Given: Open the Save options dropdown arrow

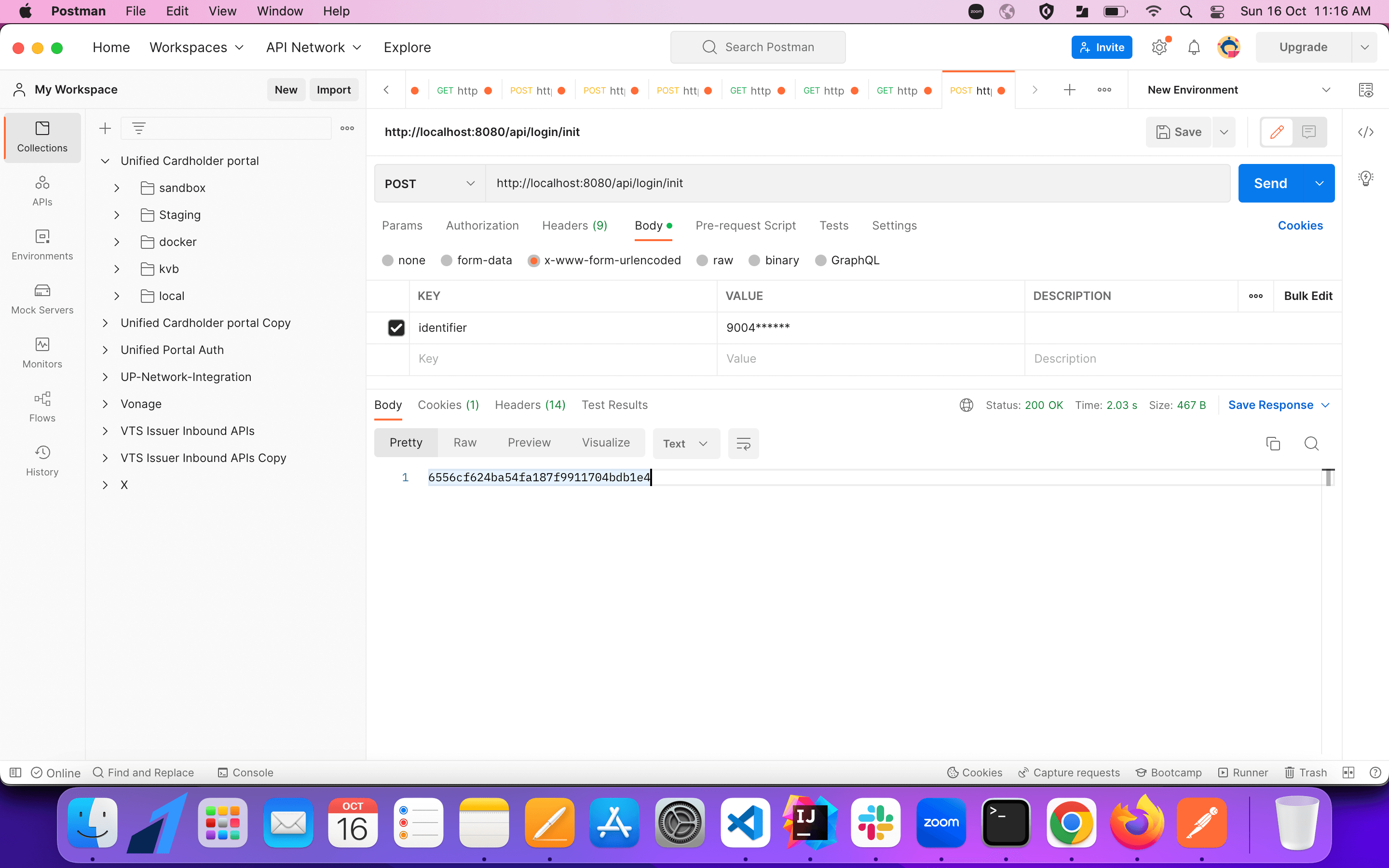Looking at the screenshot, I should click(1224, 132).
